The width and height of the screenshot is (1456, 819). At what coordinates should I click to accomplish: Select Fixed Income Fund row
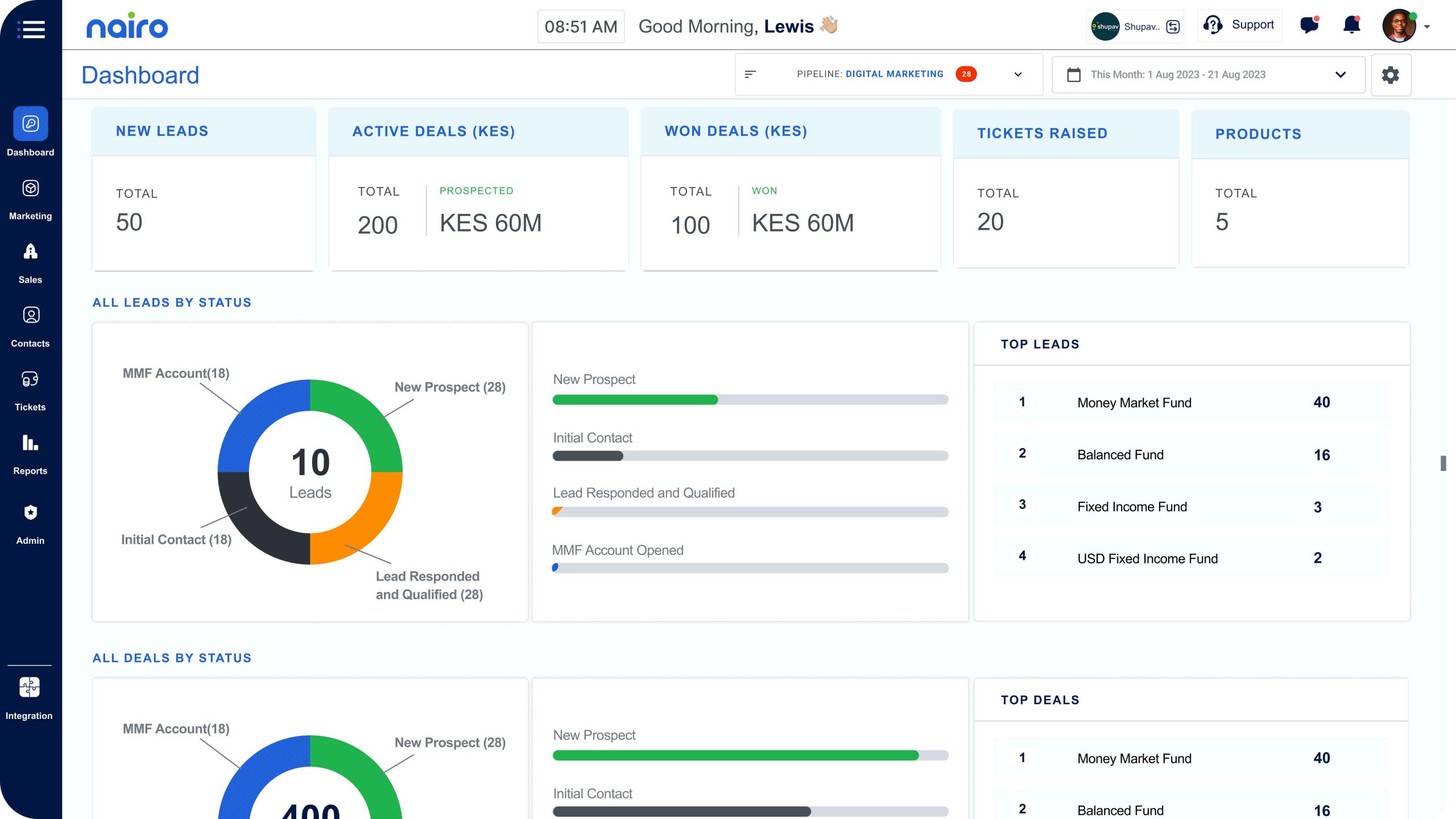tap(1192, 506)
